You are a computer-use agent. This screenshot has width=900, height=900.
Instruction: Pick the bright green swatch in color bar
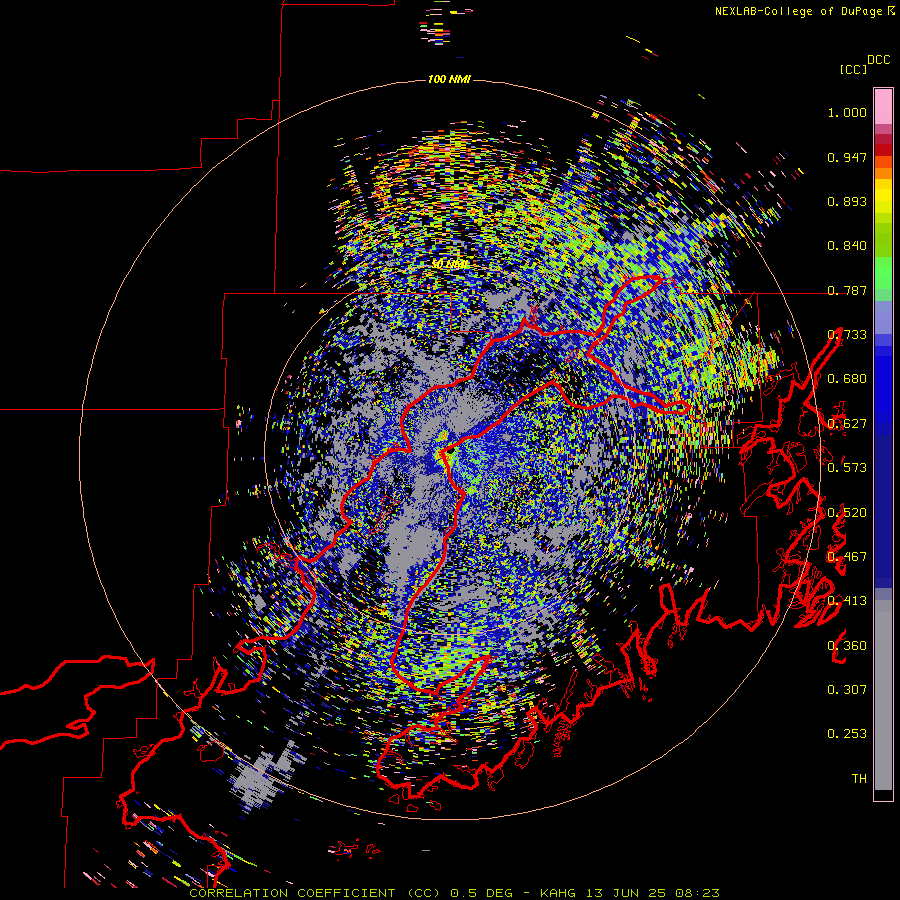coord(883,273)
